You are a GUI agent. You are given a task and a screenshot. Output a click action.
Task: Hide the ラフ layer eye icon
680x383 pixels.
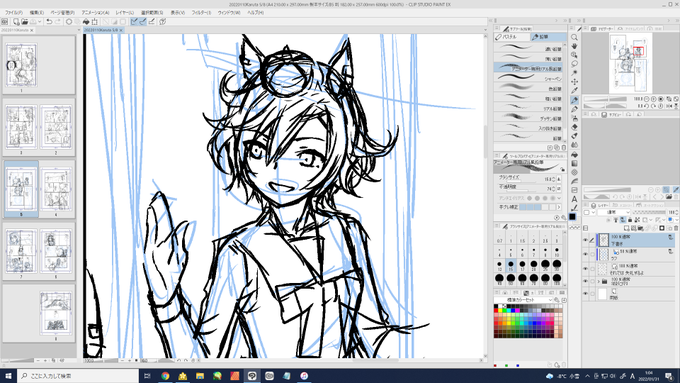(585, 254)
